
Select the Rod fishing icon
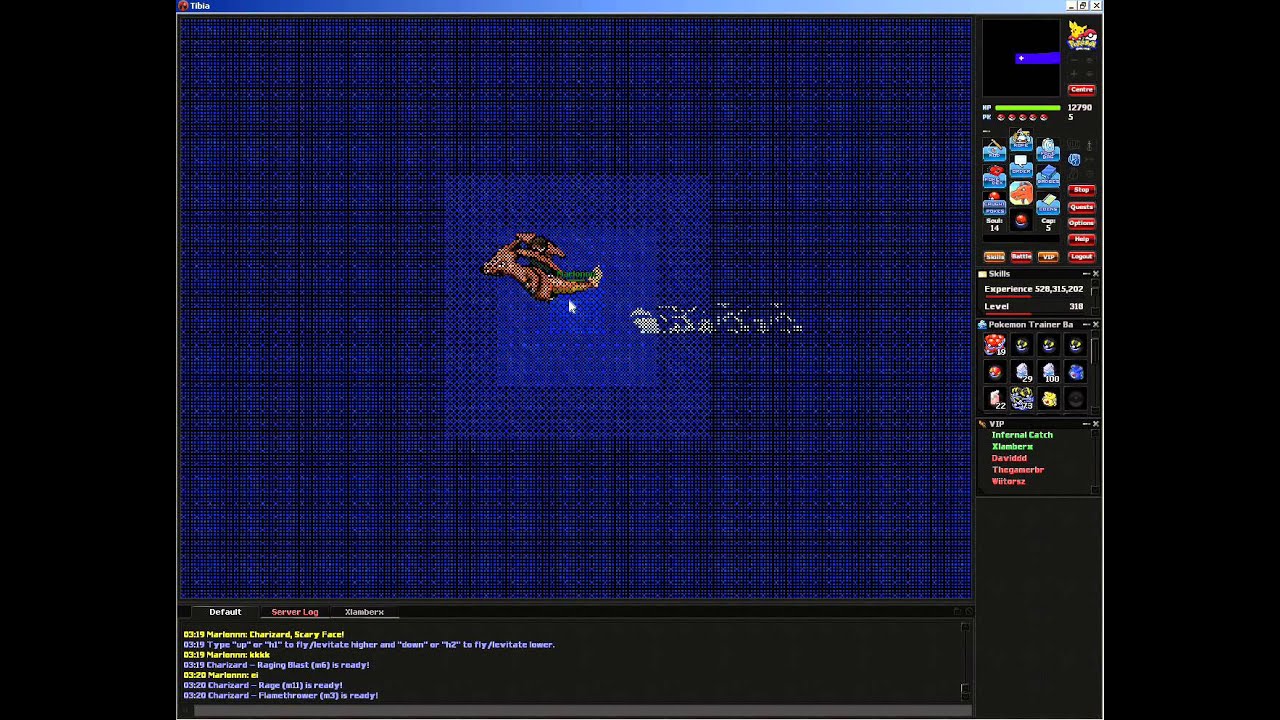coord(994,150)
